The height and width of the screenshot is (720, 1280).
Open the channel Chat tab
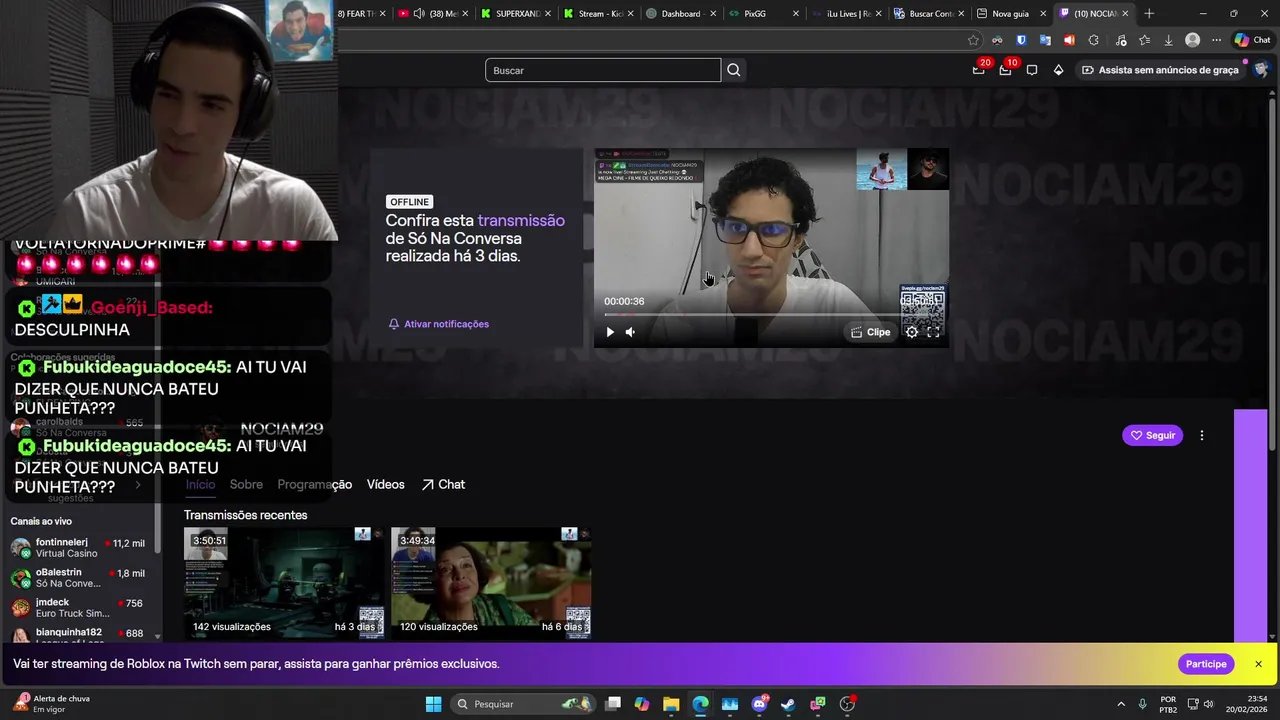pos(443,484)
